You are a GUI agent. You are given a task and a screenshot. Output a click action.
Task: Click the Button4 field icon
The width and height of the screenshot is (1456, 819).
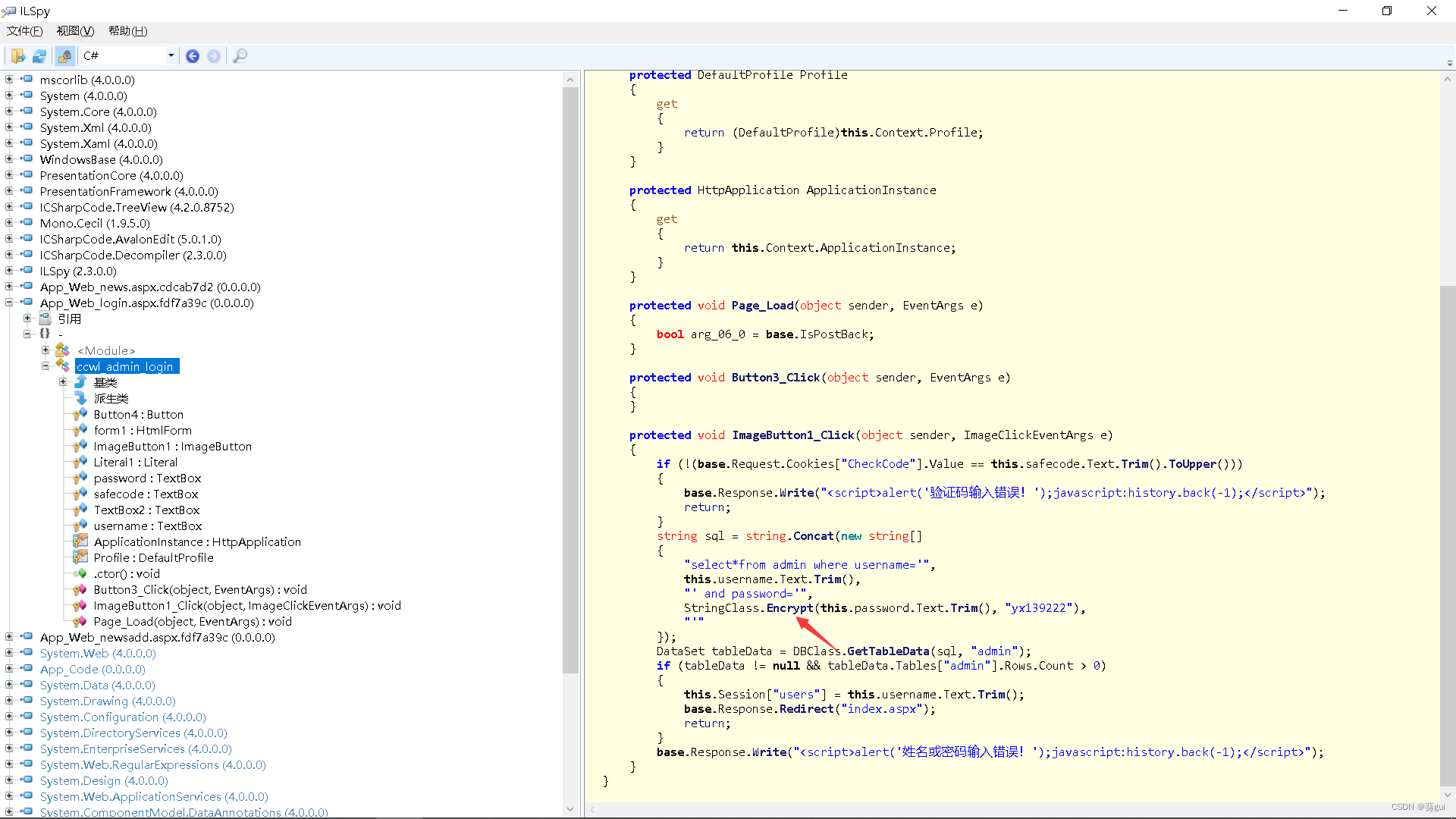click(x=80, y=413)
